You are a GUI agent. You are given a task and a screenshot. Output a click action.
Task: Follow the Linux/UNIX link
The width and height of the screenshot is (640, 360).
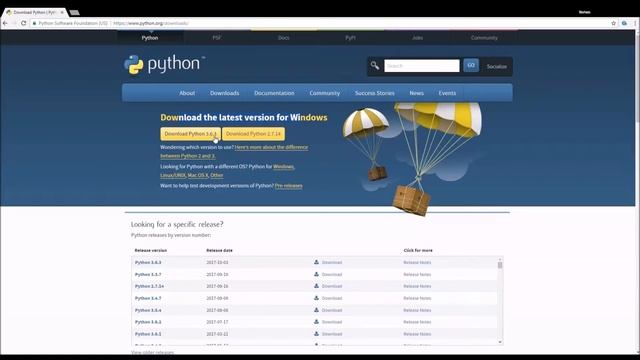(173, 175)
